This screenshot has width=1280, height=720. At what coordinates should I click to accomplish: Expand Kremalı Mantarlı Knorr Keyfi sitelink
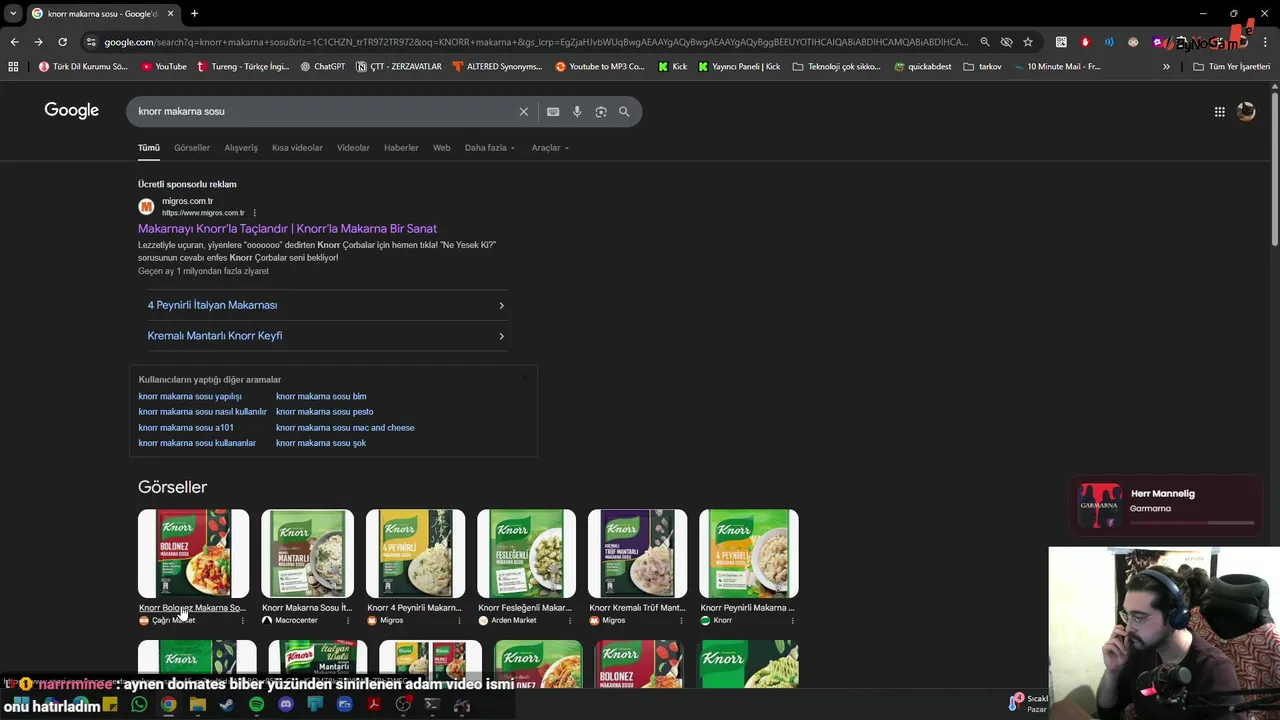pos(326,336)
